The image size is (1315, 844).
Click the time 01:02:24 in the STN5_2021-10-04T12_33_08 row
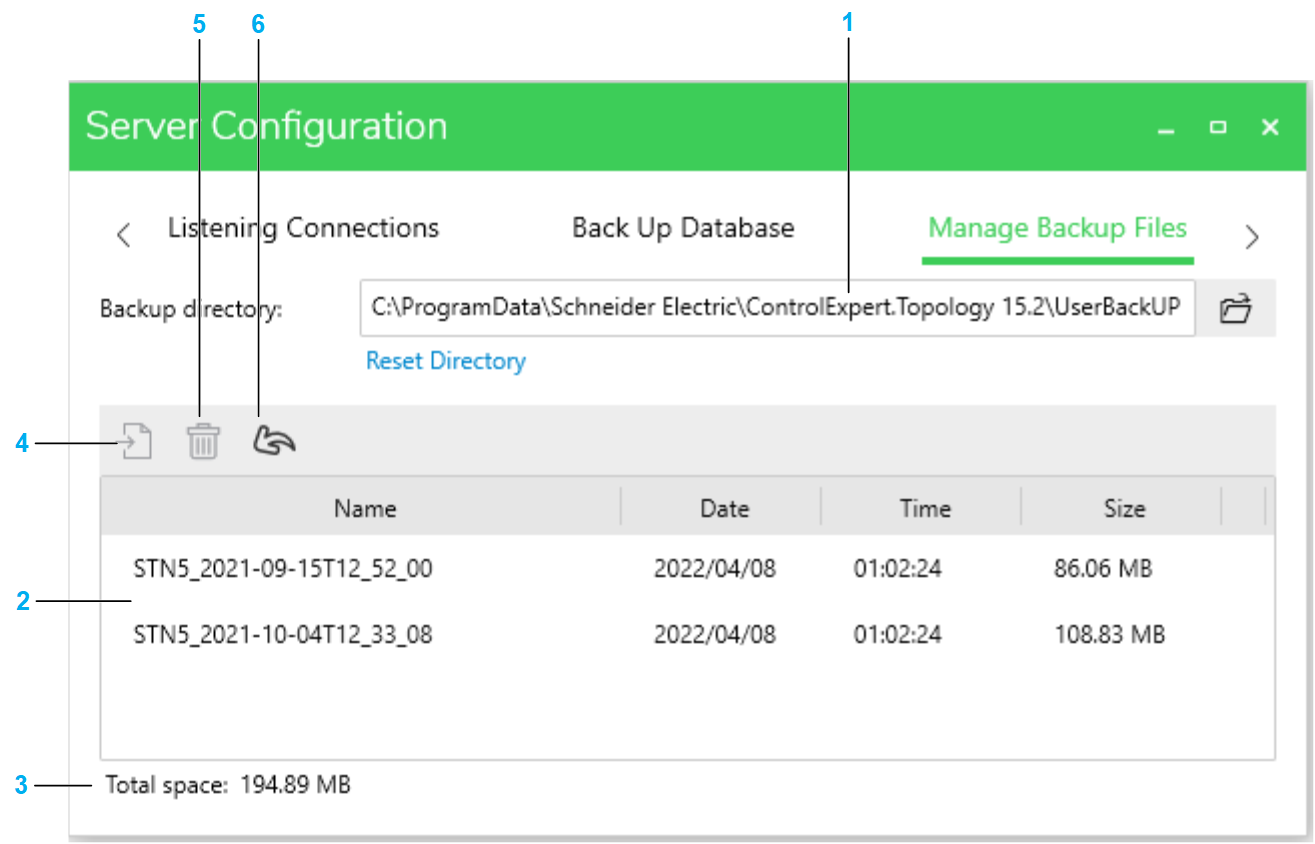click(897, 634)
